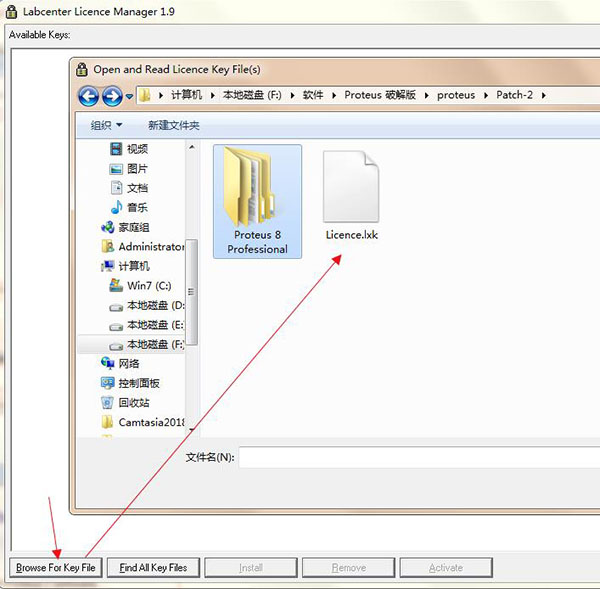Click Proteus 破解版 in the address path
The height and width of the screenshot is (589, 600).
pyautogui.click(x=380, y=95)
